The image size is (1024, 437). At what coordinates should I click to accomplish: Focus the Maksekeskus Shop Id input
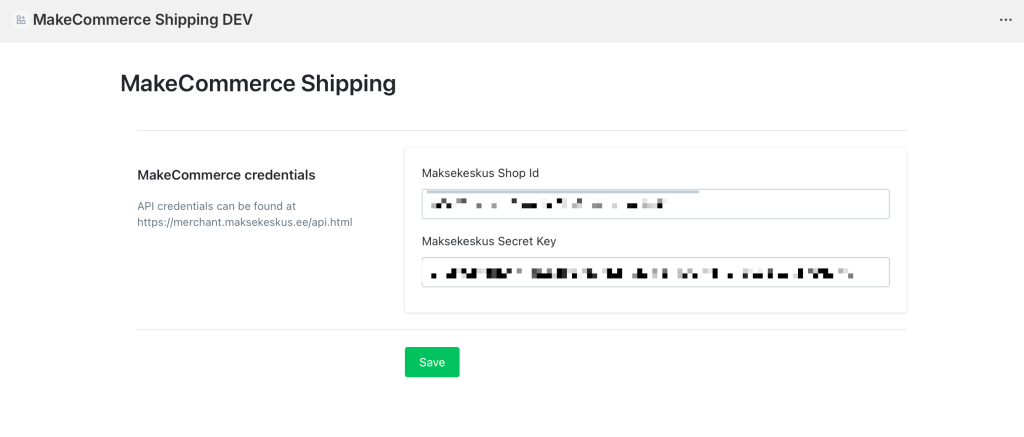655,204
